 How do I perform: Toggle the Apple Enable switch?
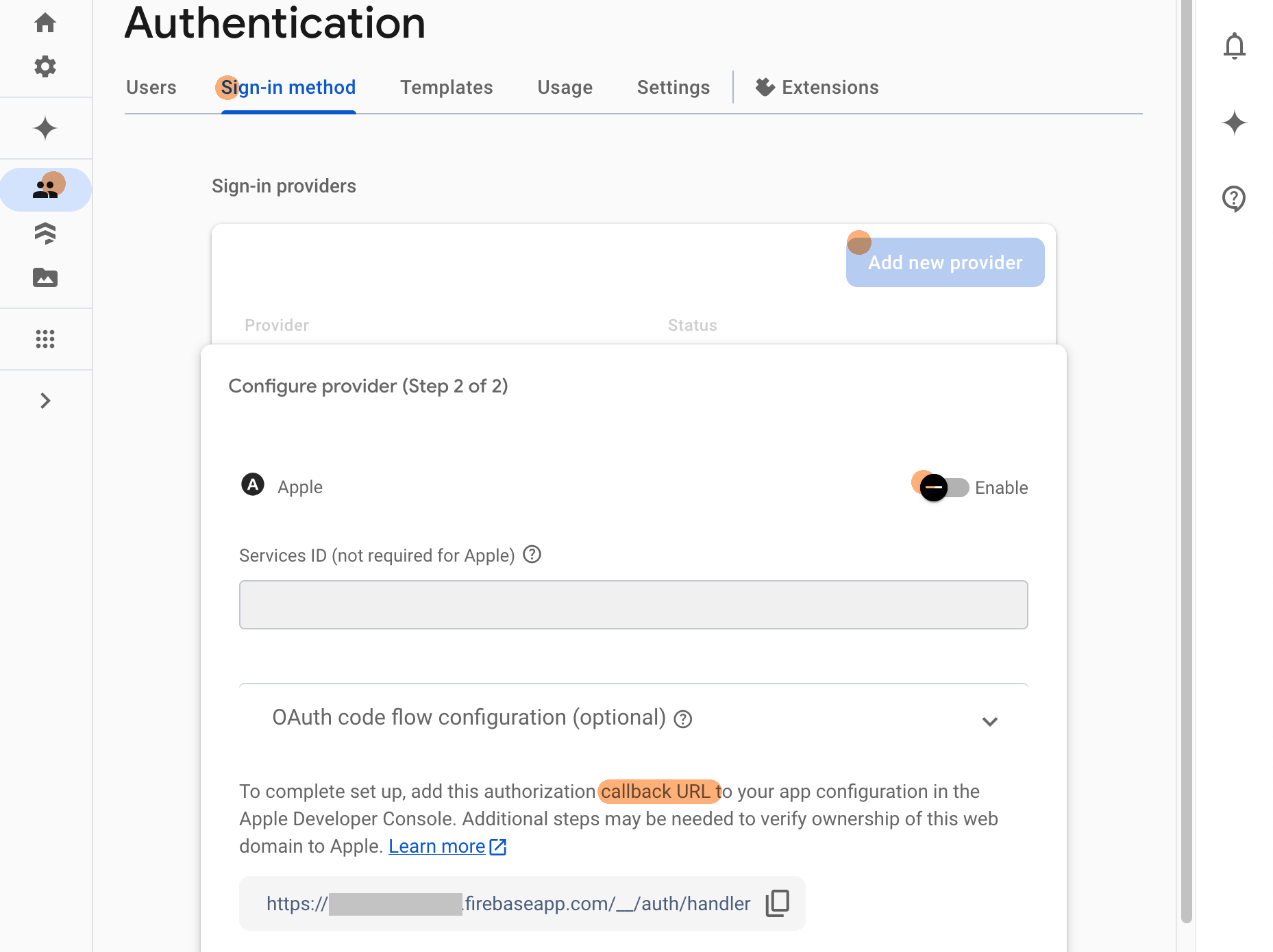pos(943,488)
